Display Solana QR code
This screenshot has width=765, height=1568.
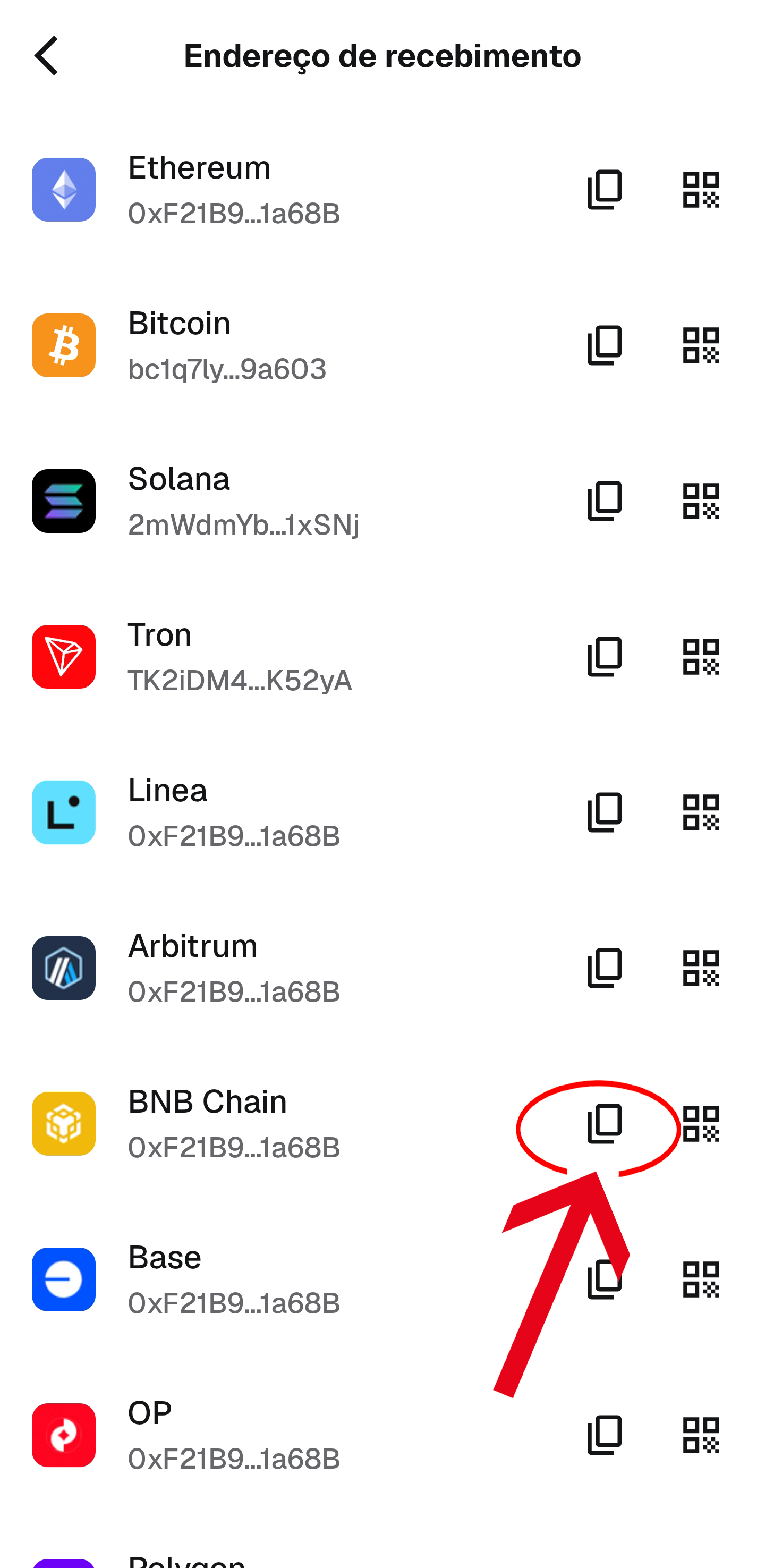pyautogui.click(x=701, y=501)
